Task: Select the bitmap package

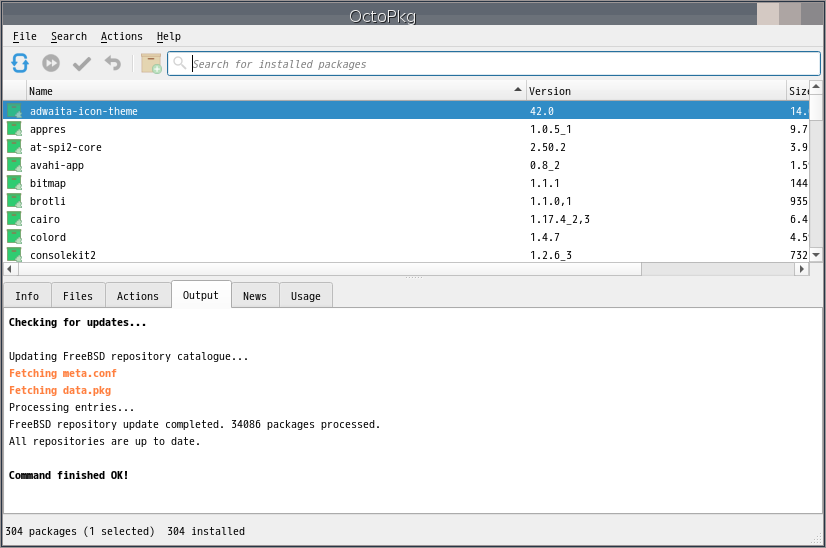Action: click(406, 183)
